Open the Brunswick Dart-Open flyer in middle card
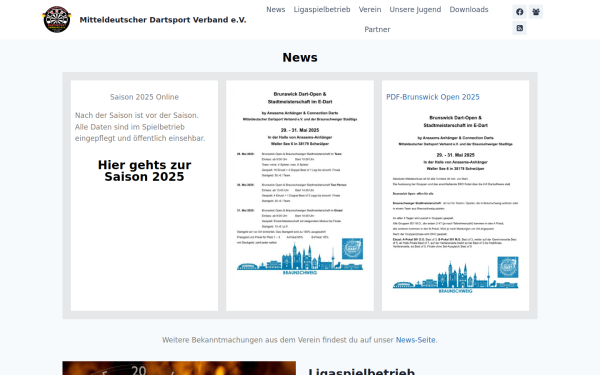The height and width of the screenshot is (375, 600). pyautogui.click(x=300, y=183)
